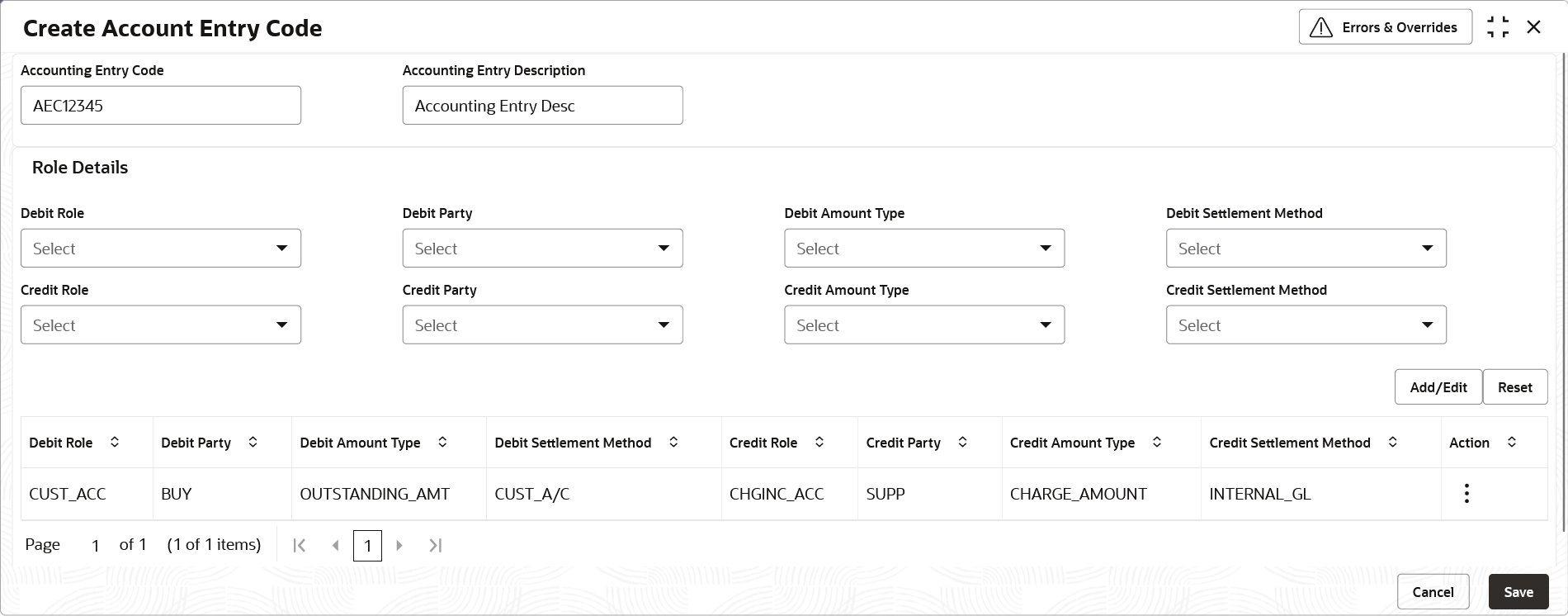Sort by Credit Amount Type column

pyautogui.click(x=1157, y=443)
